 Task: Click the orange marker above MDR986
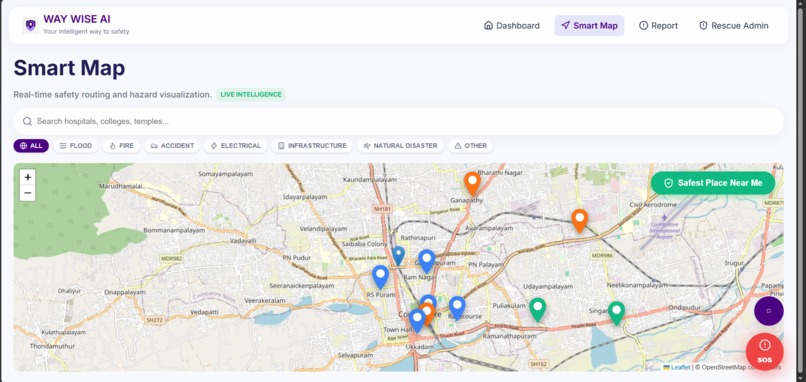coord(579,220)
